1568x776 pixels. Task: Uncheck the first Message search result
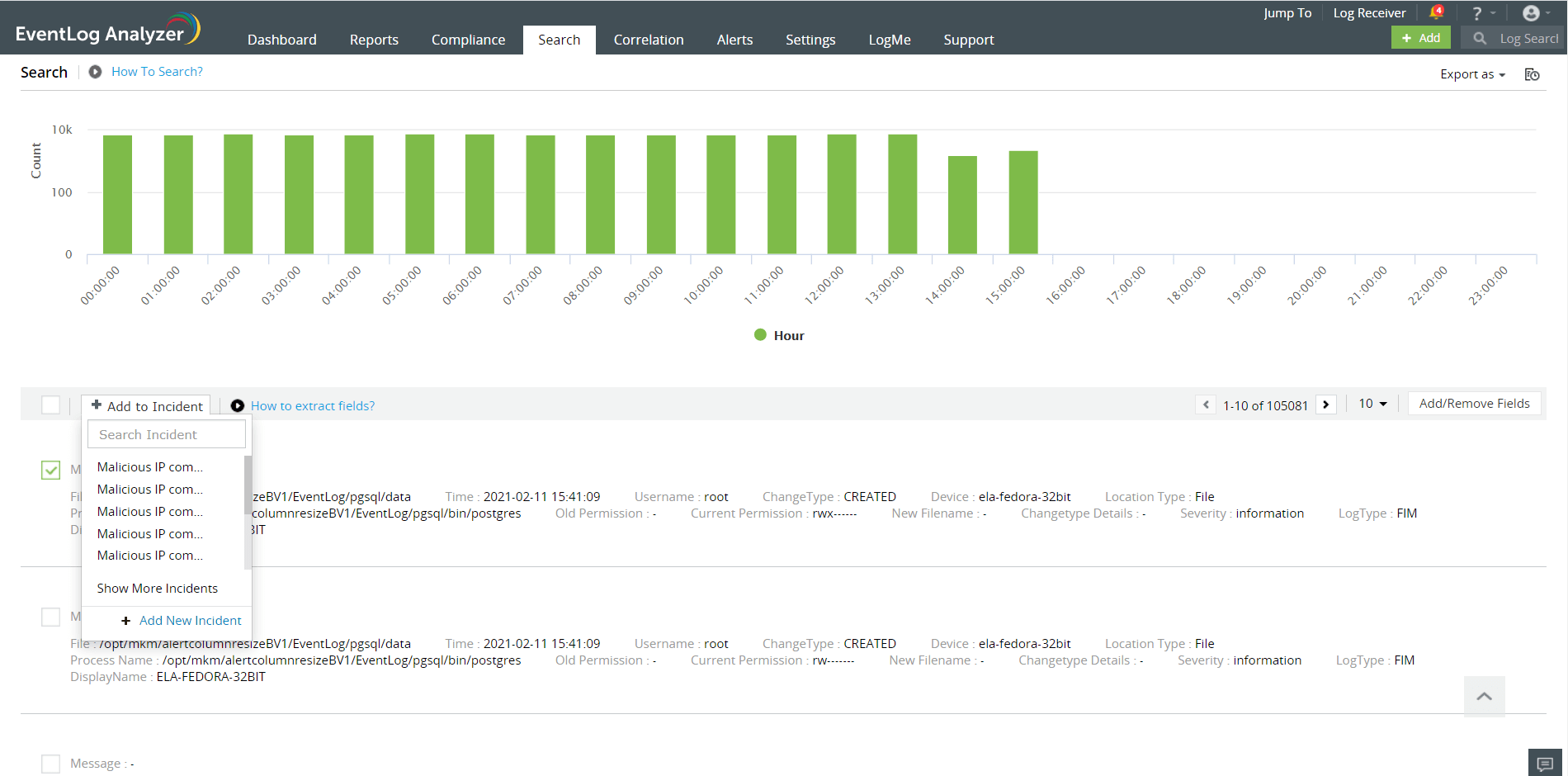pyautogui.click(x=50, y=470)
